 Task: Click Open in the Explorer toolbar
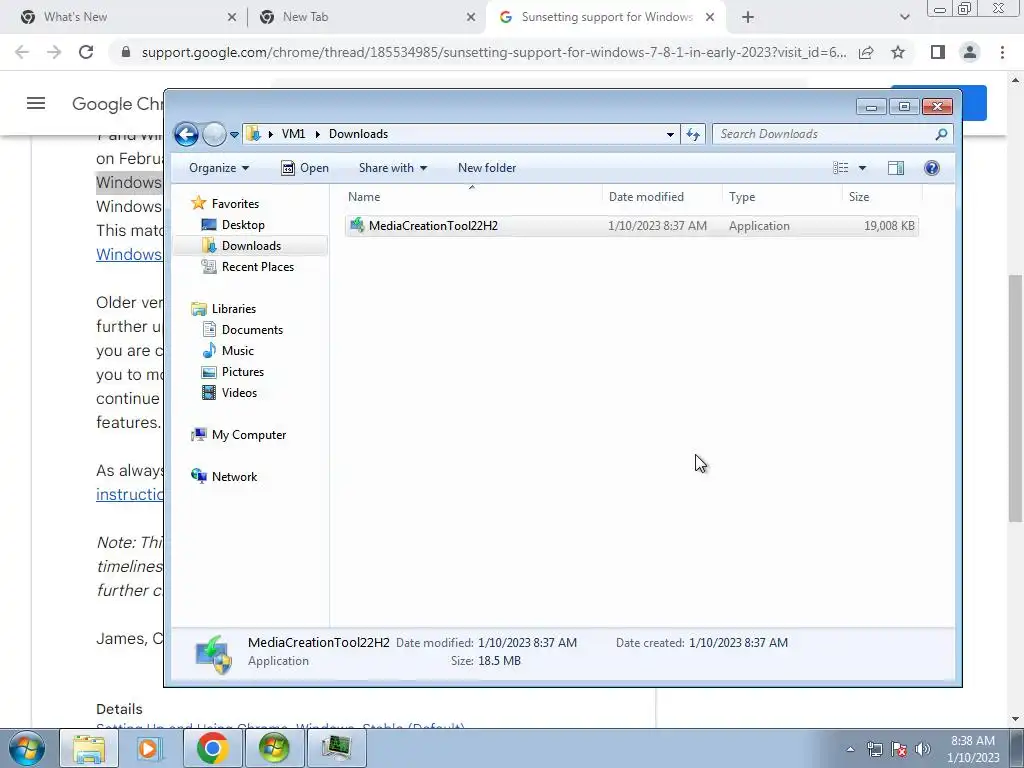(x=305, y=168)
